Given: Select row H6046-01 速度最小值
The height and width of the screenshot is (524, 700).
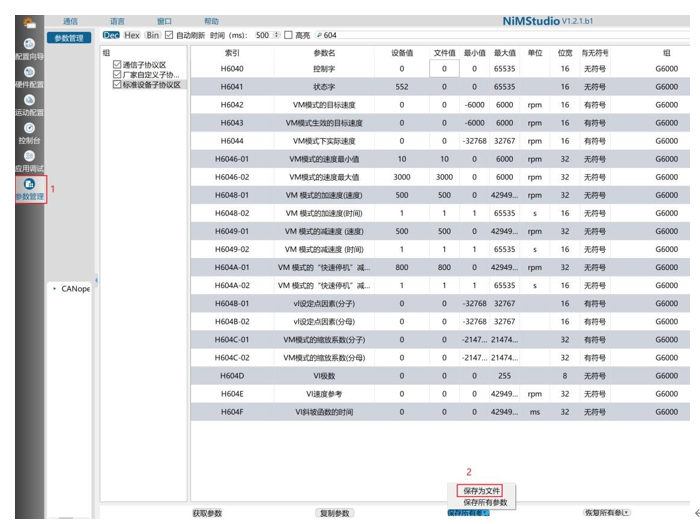Looking at the screenshot, I should click(x=440, y=159).
